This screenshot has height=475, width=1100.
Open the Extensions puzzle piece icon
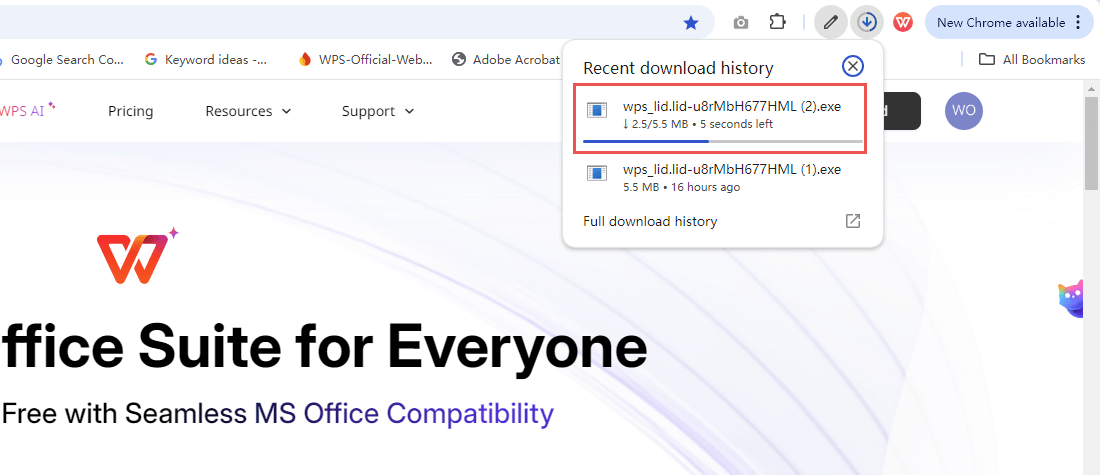(x=777, y=22)
